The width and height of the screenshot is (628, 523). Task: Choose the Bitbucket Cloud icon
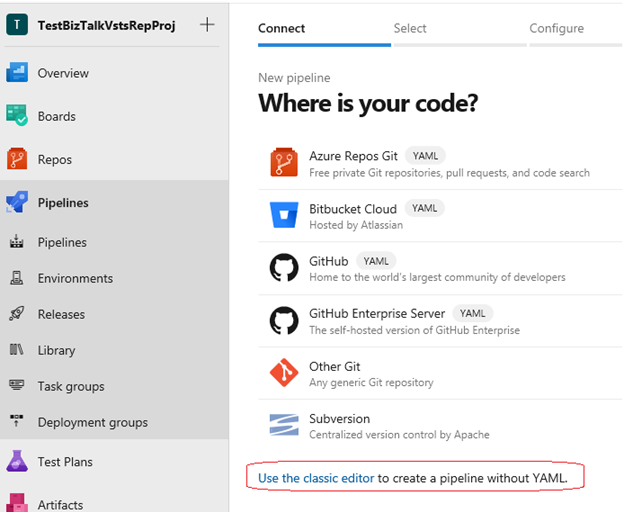(284, 215)
